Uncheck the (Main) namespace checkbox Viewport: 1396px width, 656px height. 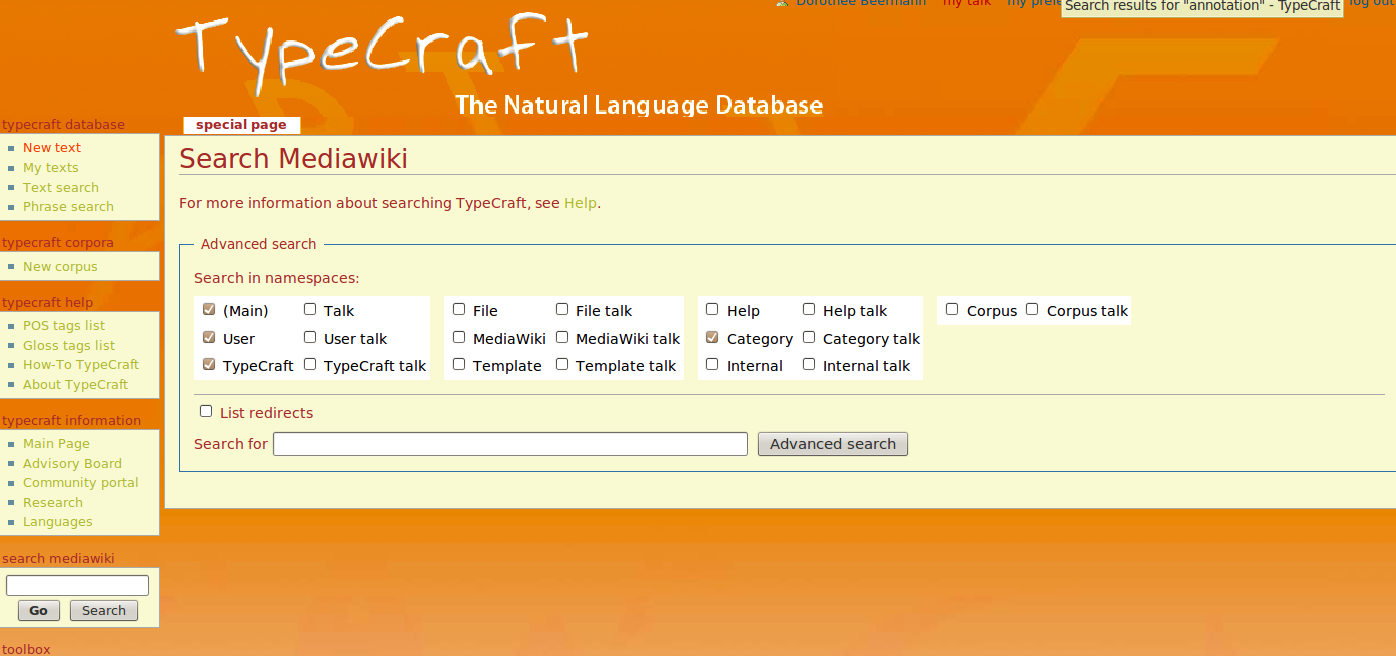[x=209, y=310]
